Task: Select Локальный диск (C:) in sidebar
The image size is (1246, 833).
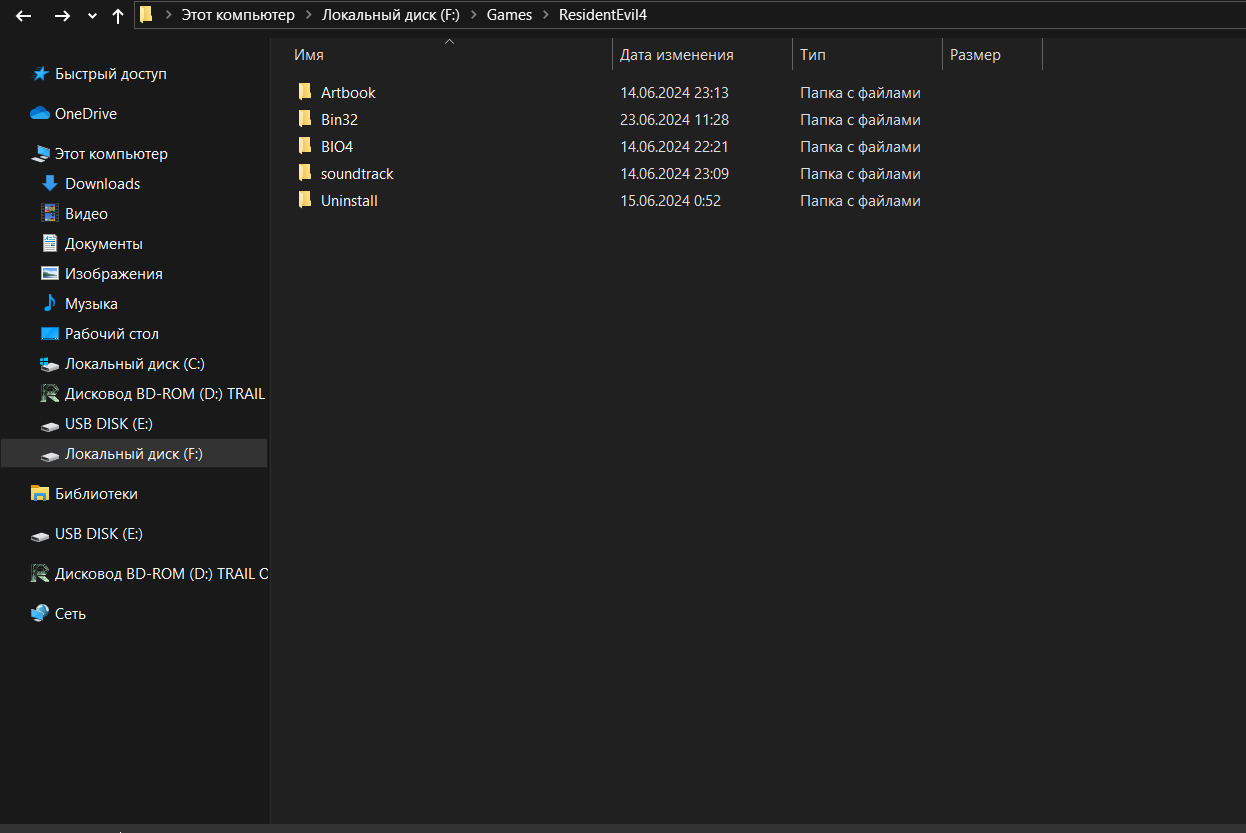Action: [x=134, y=363]
